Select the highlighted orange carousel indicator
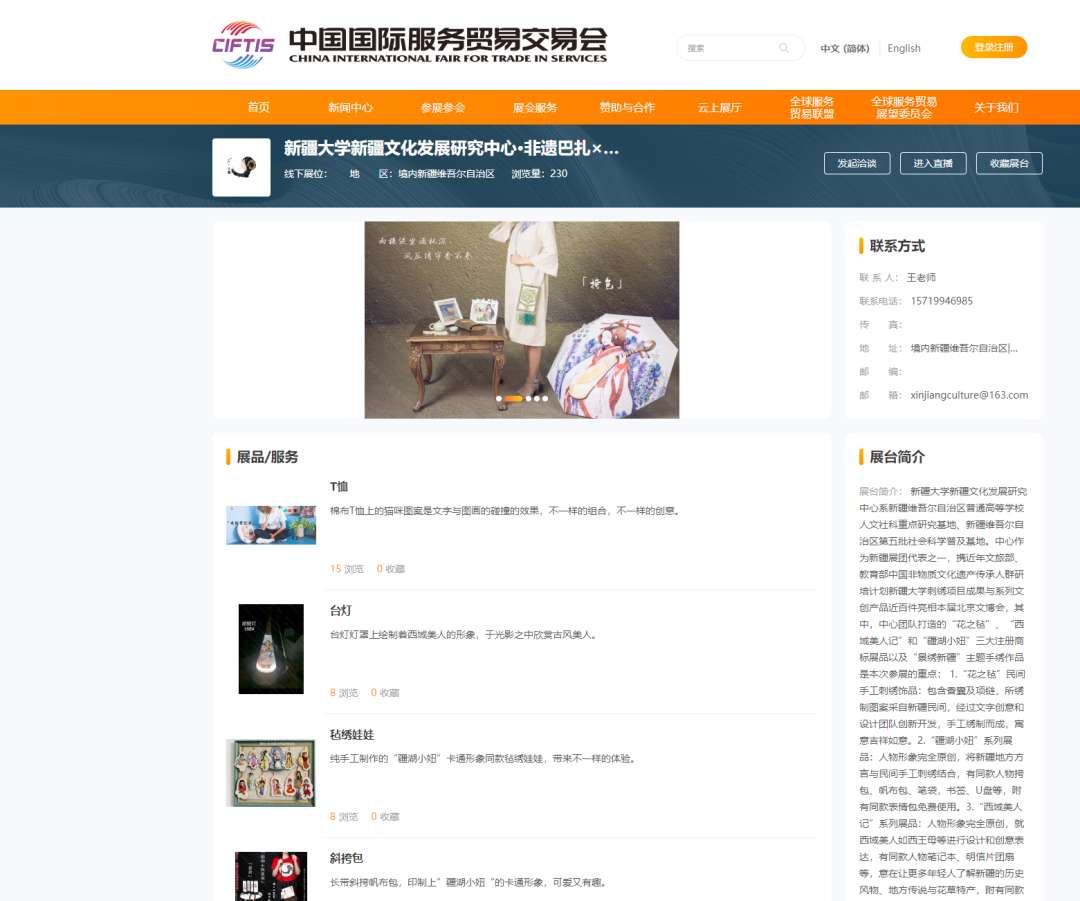 click(514, 399)
